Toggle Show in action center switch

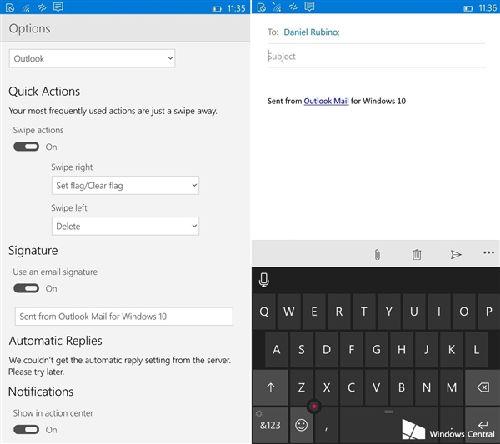point(26,429)
